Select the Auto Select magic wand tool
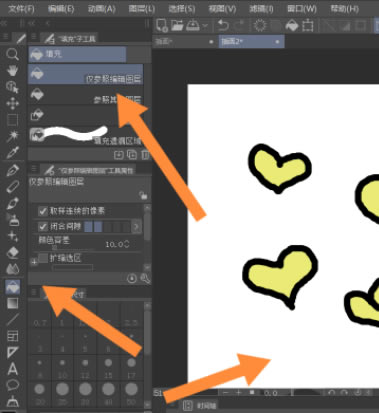 pyautogui.click(x=12, y=136)
